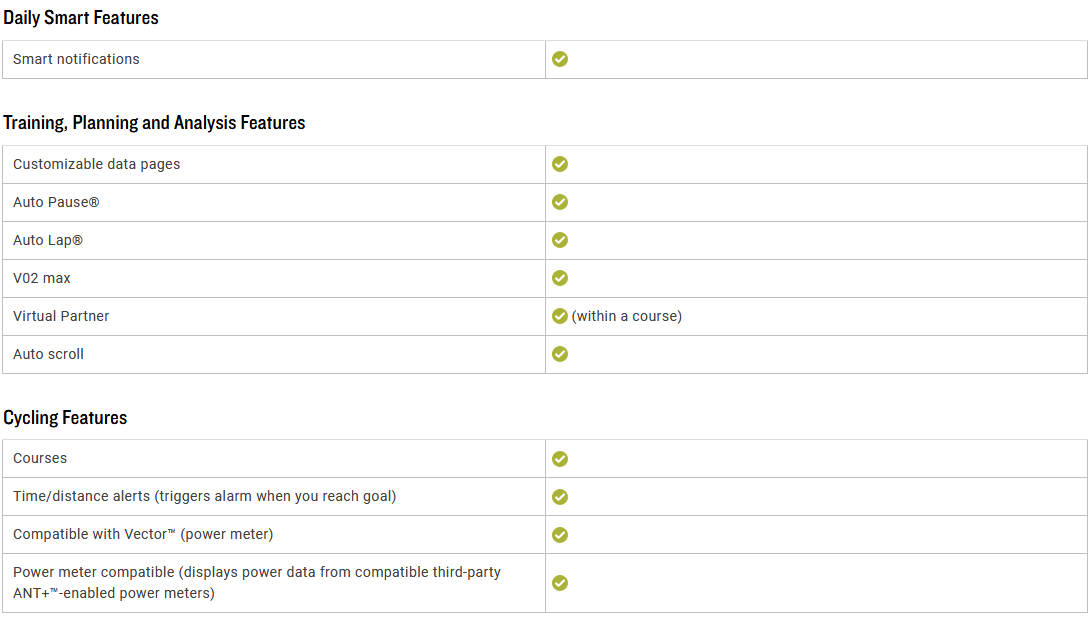The height and width of the screenshot is (620, 1092).
Task: Click the Courses row checkmark icon
Action: [560, 458]
